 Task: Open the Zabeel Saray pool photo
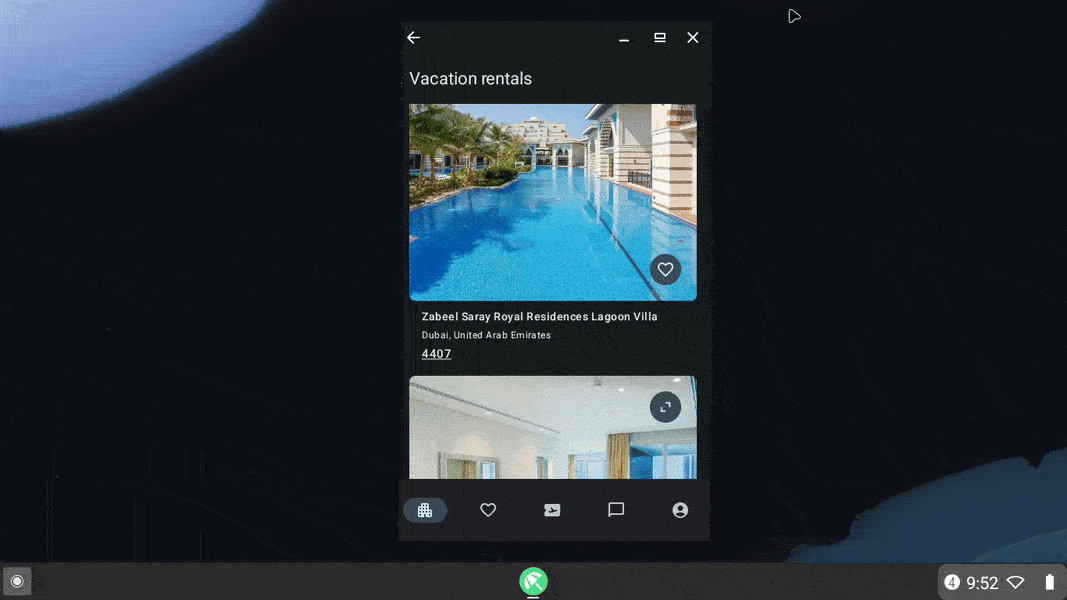point(553,202)
